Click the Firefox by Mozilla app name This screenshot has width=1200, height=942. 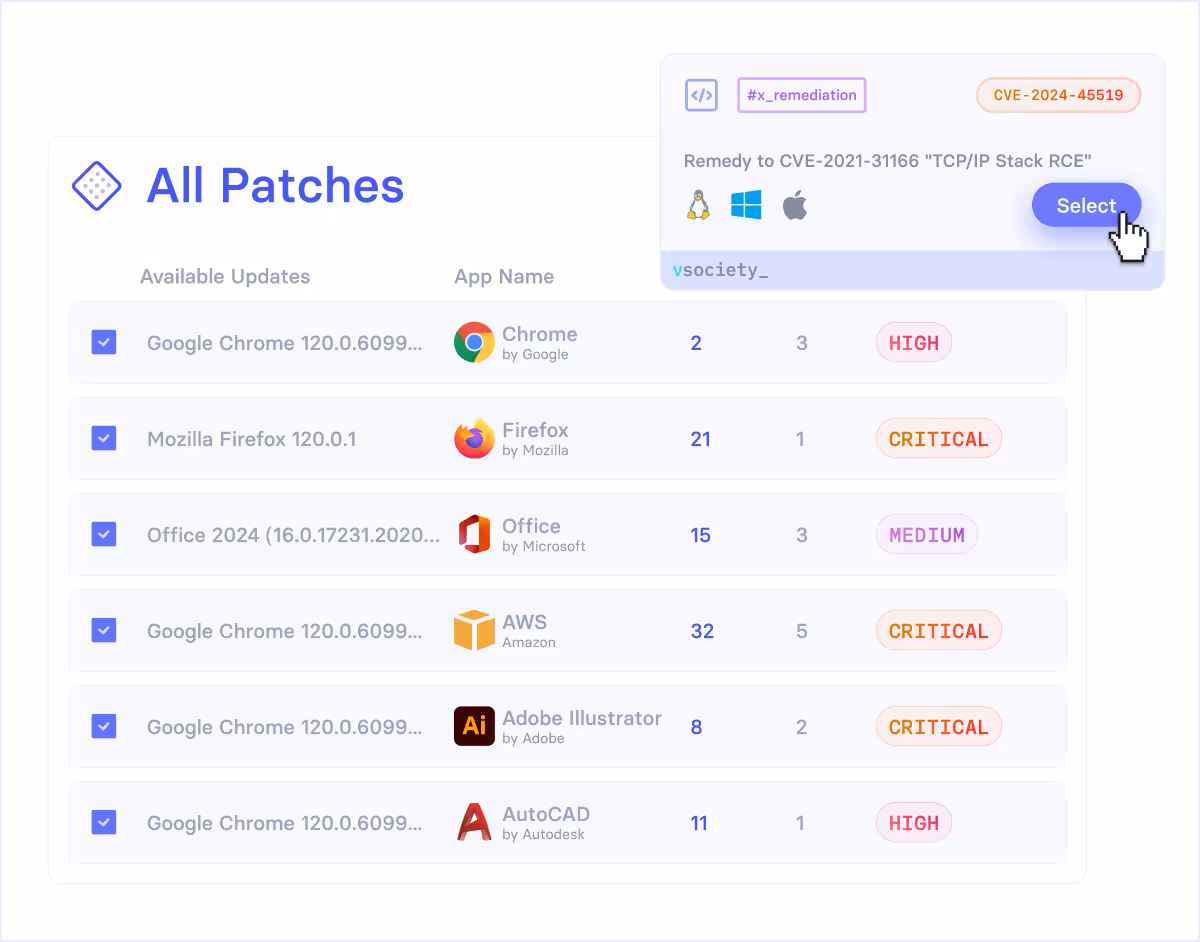click(535, 438)
